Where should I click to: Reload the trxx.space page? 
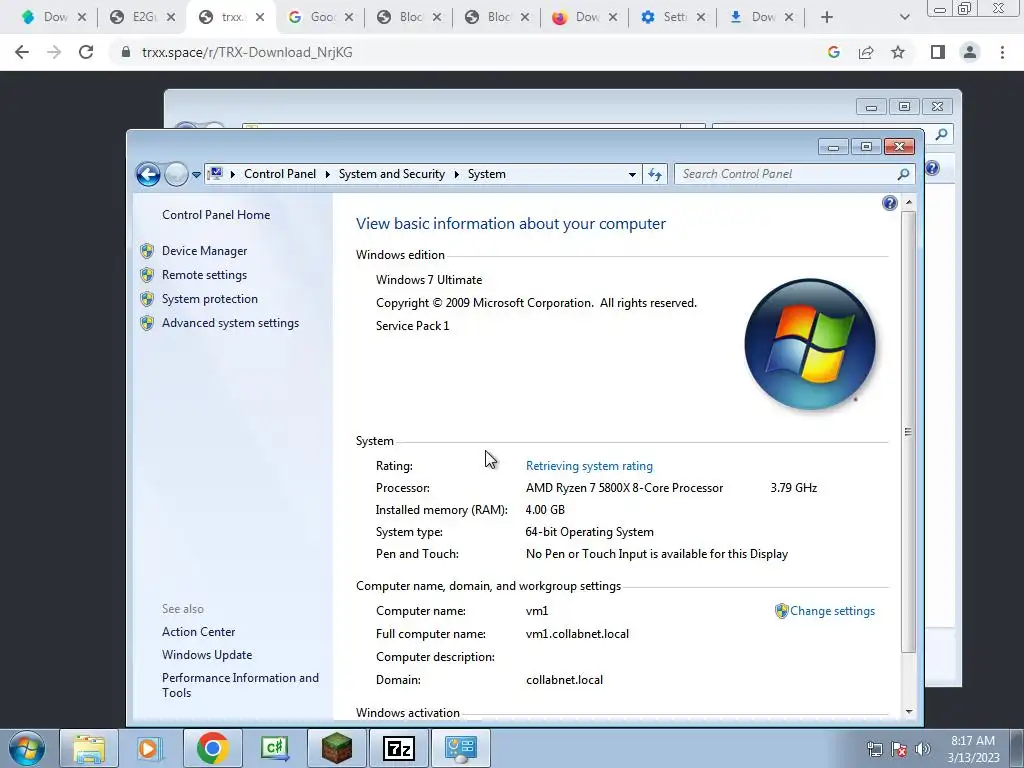[x=86, y=52]
